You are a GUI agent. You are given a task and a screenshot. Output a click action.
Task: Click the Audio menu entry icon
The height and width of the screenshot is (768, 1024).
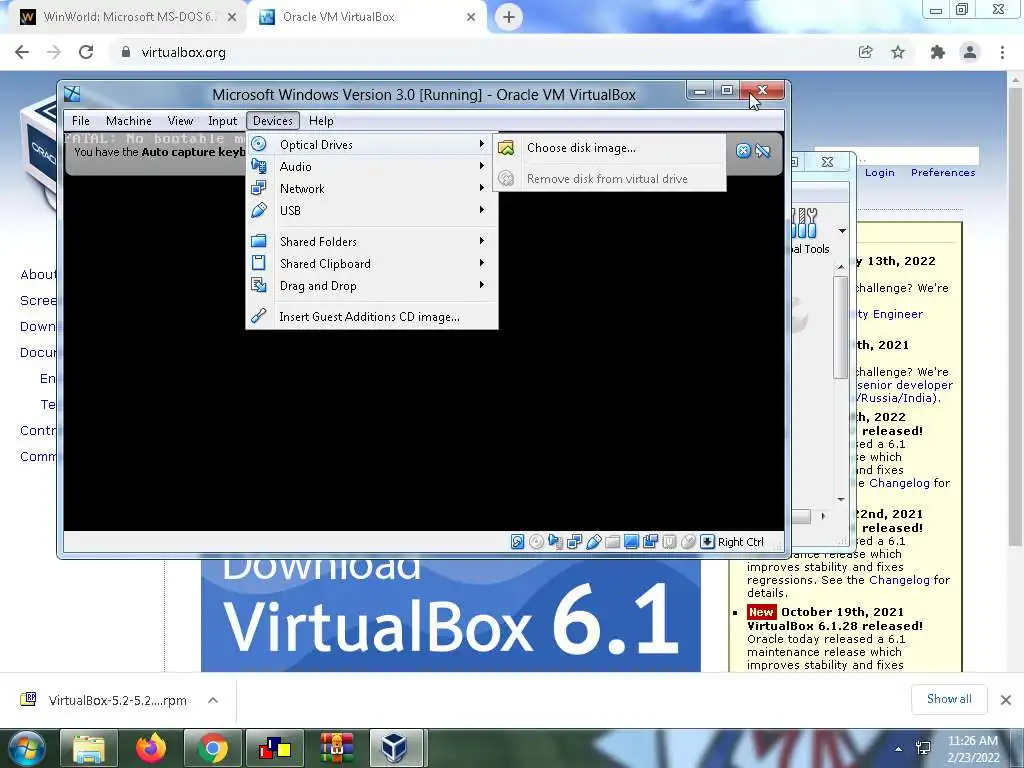[x=259, y=167]
